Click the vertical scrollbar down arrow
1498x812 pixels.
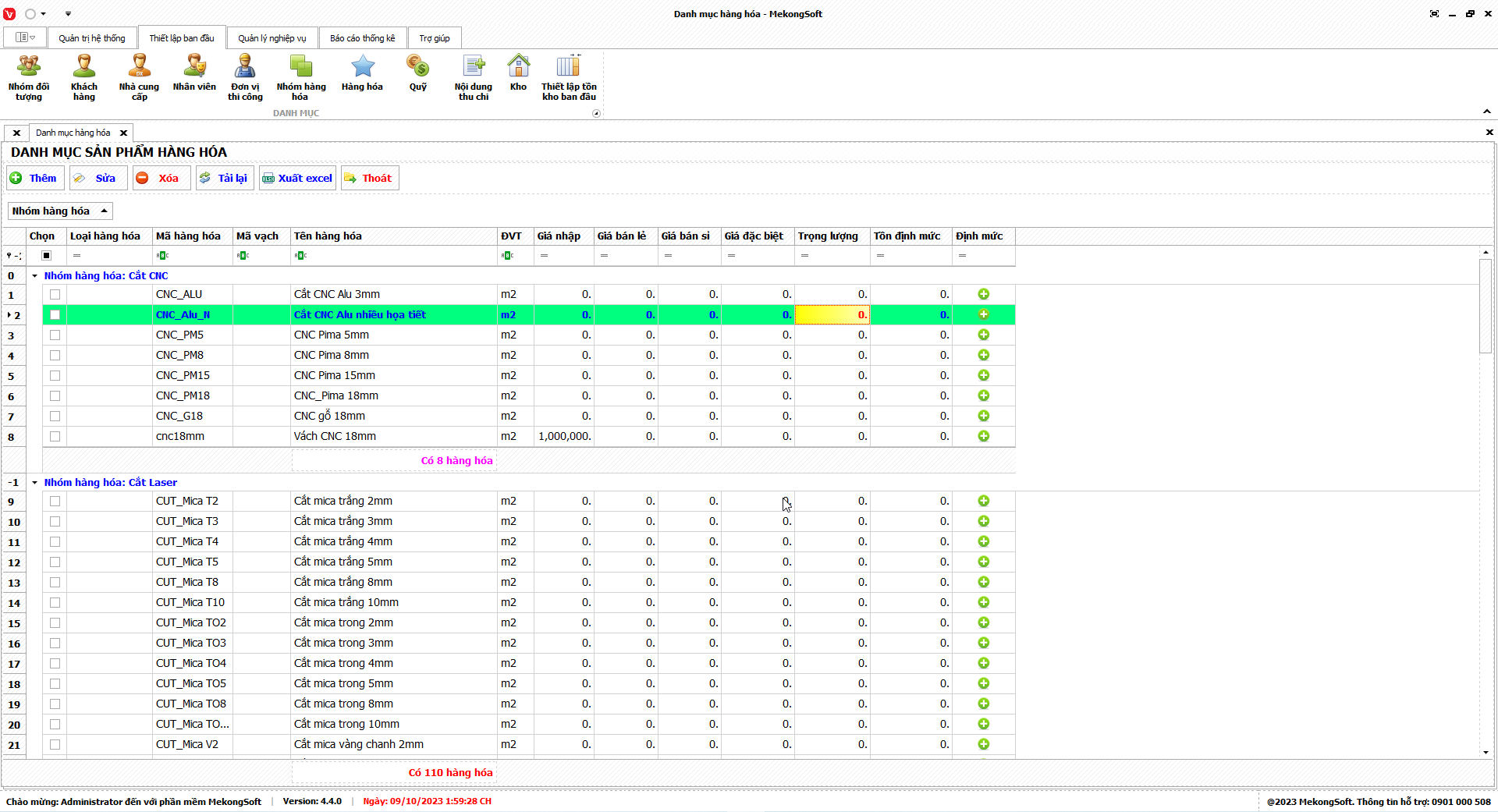click(1486, 753)
